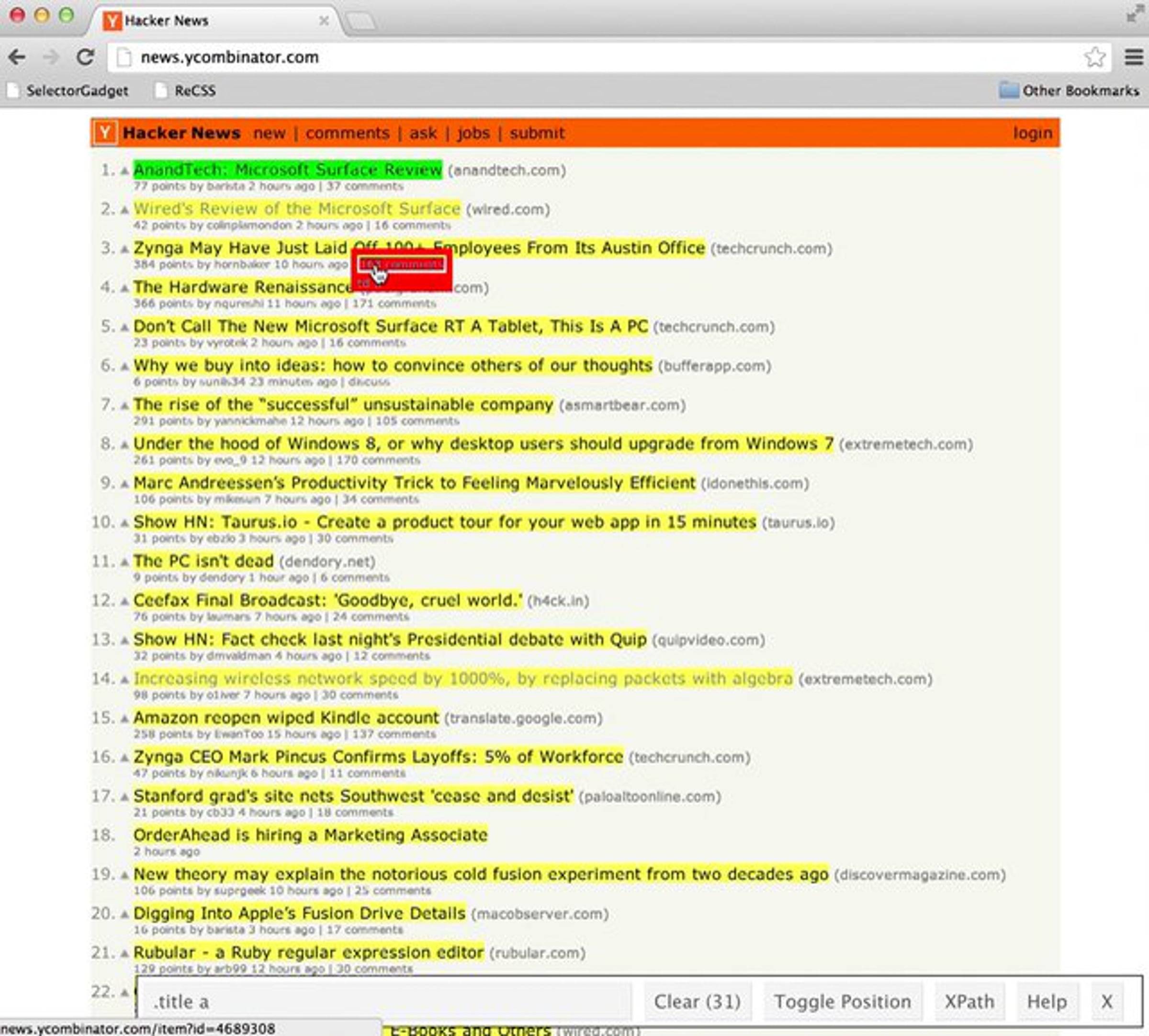Upvote the Rubular Ruby regular expression editor story
Image resolution: width=1149 pixels, height=1036 pixels.
click(124, 954)
